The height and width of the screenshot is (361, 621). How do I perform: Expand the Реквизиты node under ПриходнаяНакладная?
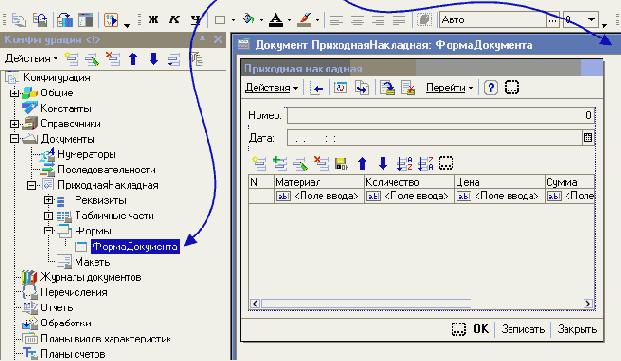coord(48,200)
